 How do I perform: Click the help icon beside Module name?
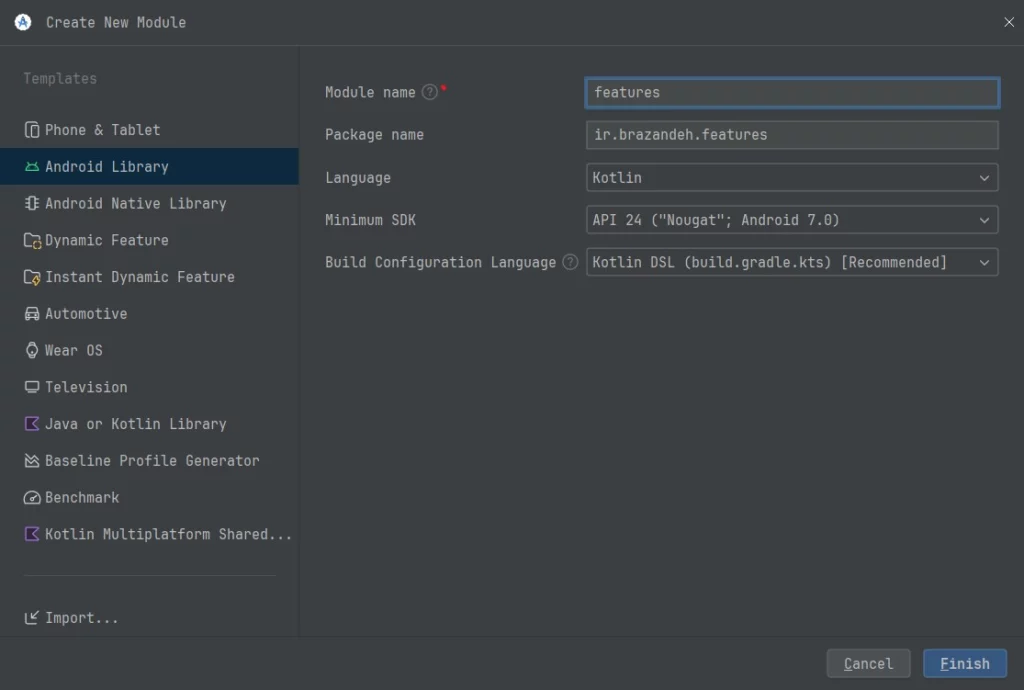[x=430, y=92]
